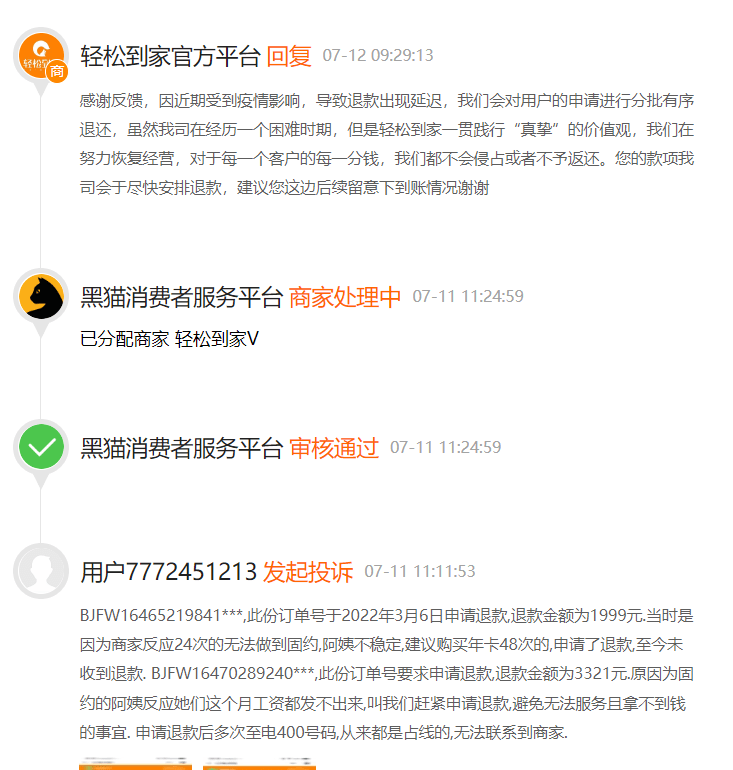Click the 商 badge on merchant avatar

(57, 72)
